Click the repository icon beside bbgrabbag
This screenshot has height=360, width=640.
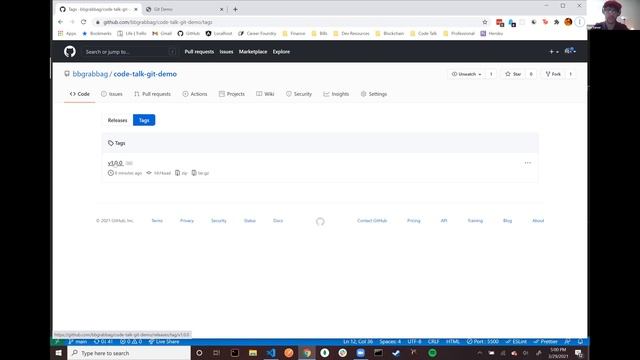67,74
